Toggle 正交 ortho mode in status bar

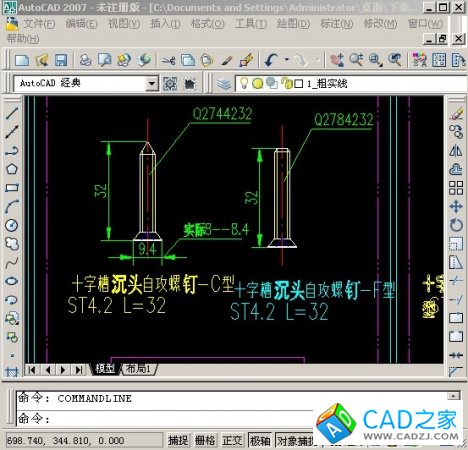coord(232,440)
